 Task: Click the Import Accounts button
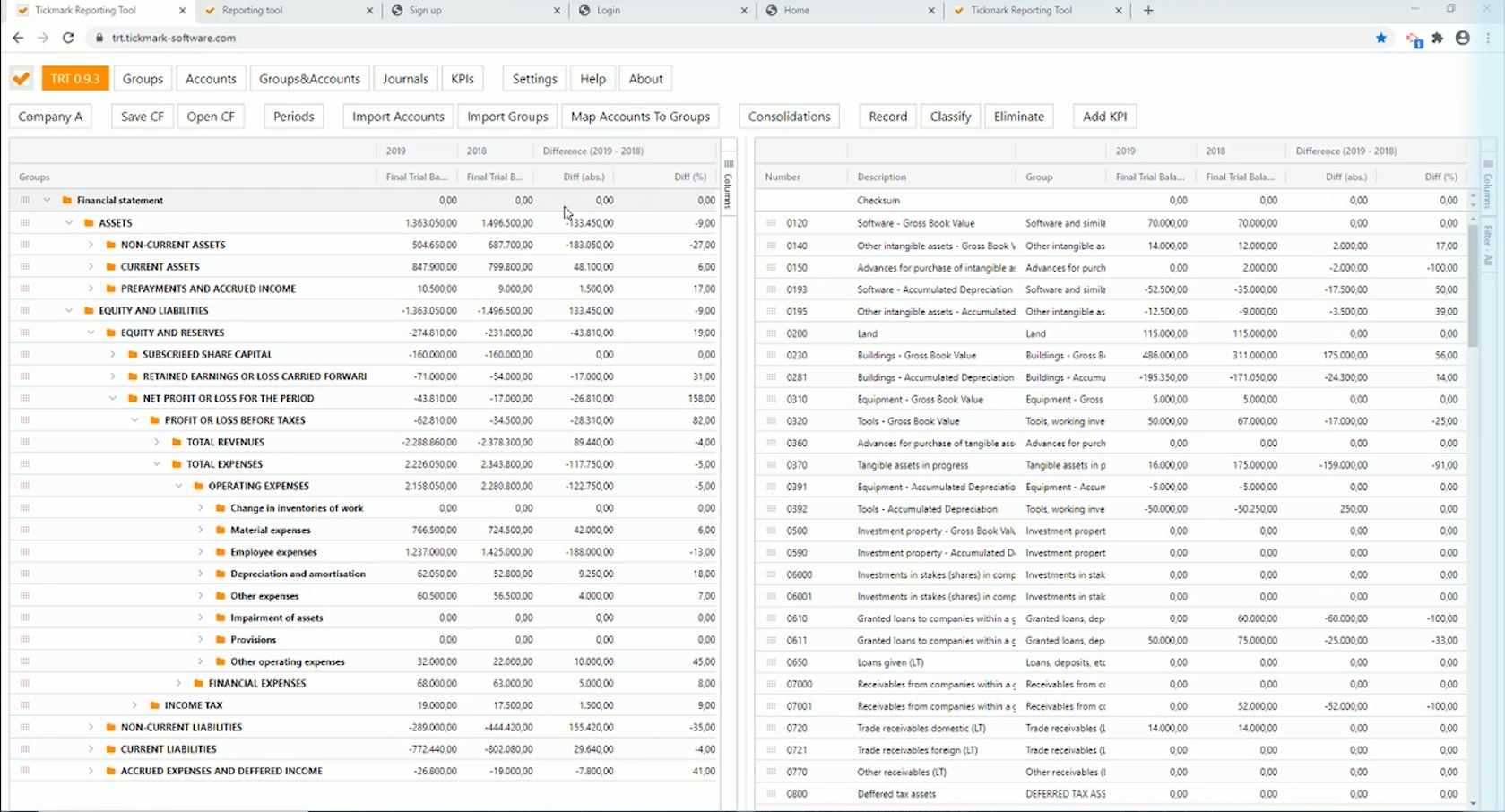(398, 117)
